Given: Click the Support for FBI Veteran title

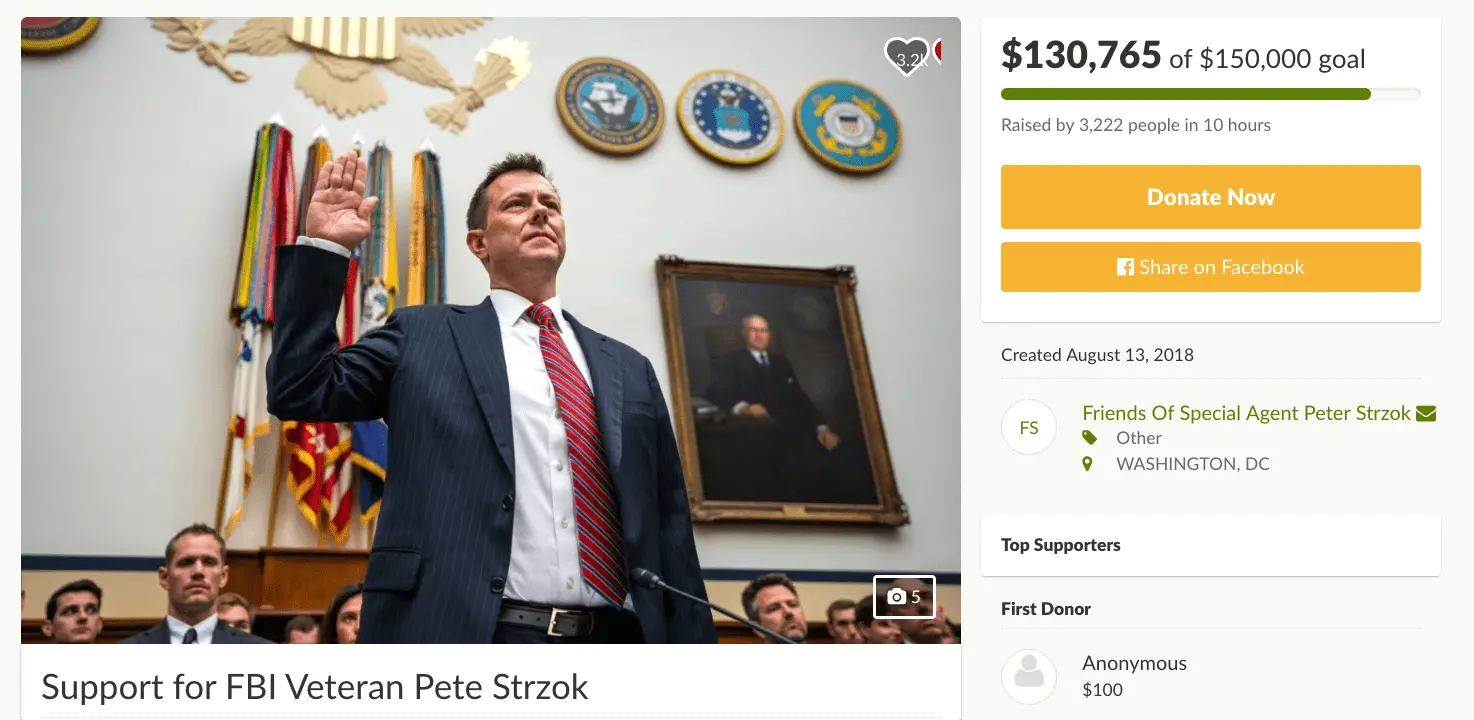Looking at the screenshot, I should pyautogui.click(x=315, y=687).
